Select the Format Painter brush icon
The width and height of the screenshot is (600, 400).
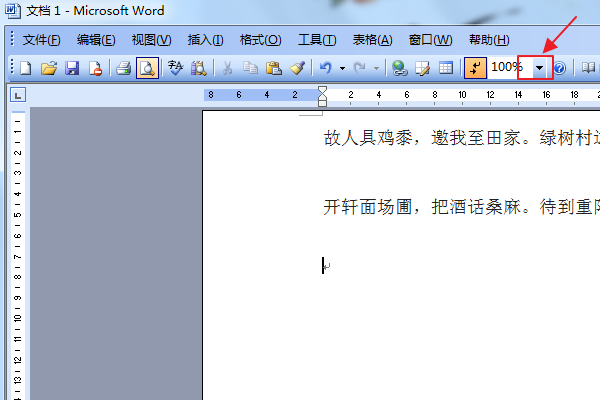297,68
